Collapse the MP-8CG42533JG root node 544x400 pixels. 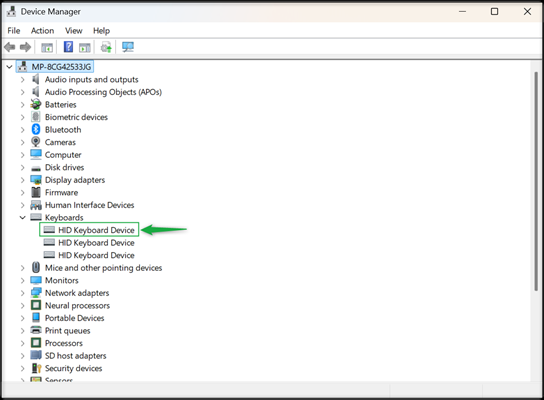9,67
